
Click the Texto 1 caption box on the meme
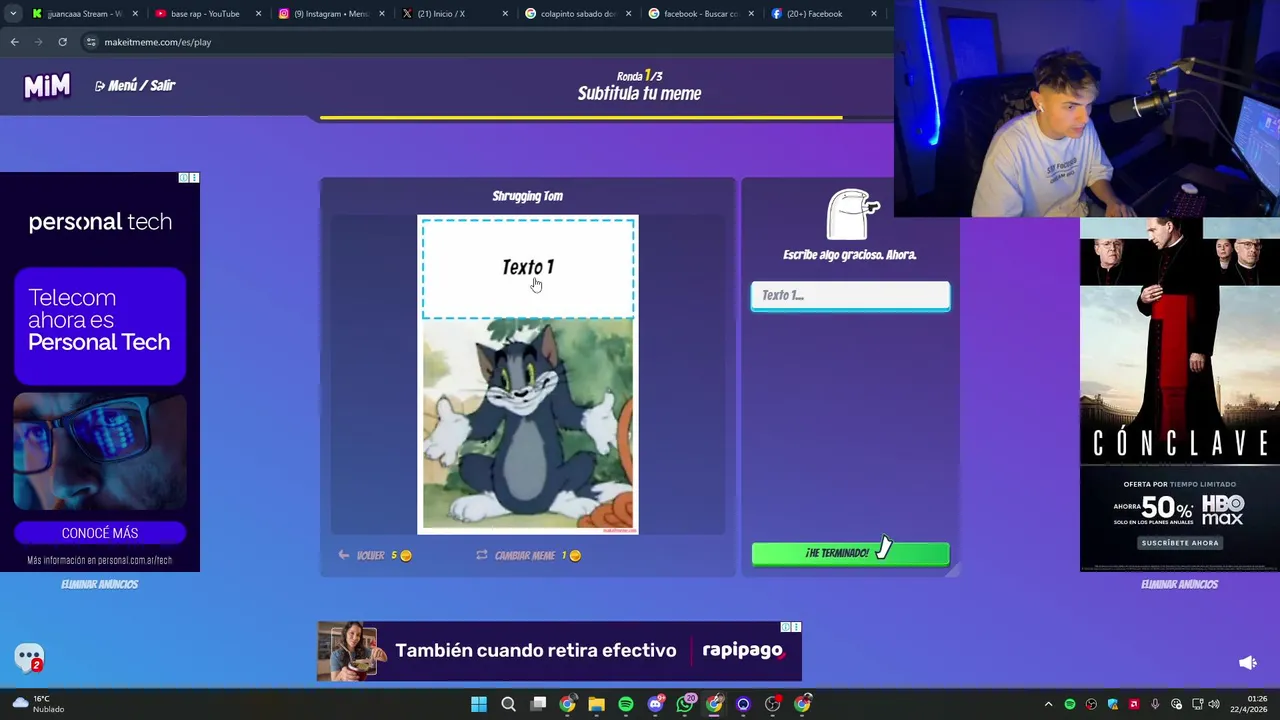click(x=528, y=268)
